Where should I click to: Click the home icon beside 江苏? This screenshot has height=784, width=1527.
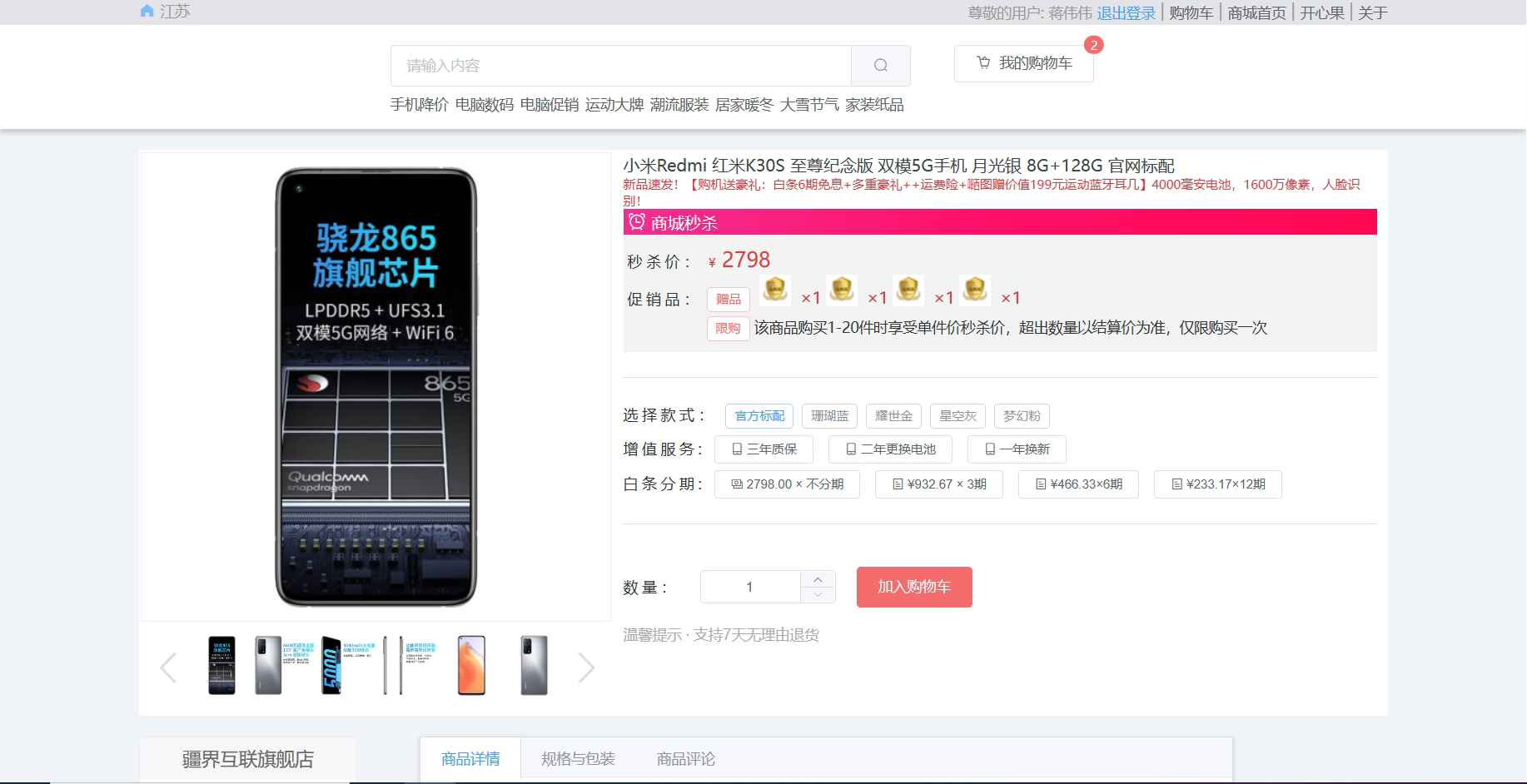coord(147,11)
